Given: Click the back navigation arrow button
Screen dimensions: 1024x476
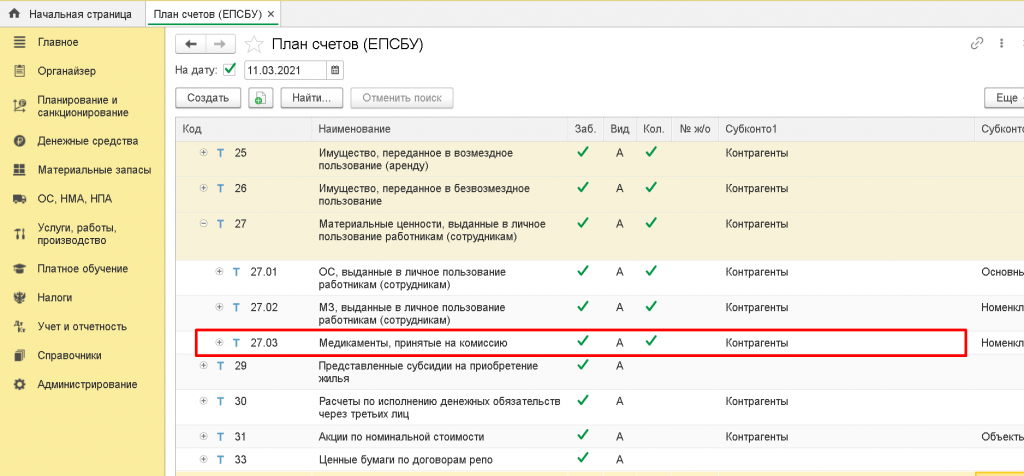Looking at the screenshot, I should 190,44.
